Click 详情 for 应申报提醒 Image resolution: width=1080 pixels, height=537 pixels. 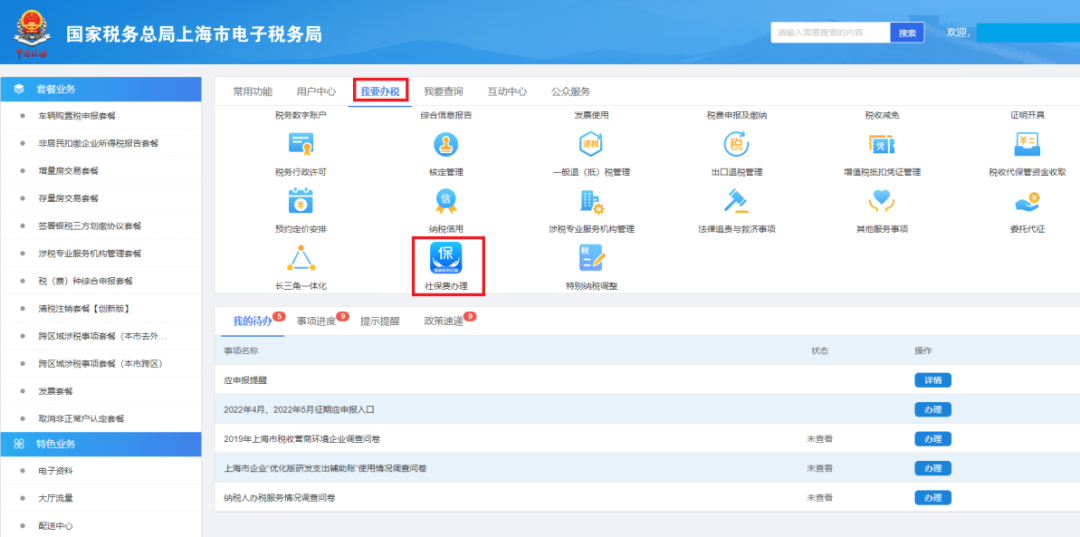933,380
